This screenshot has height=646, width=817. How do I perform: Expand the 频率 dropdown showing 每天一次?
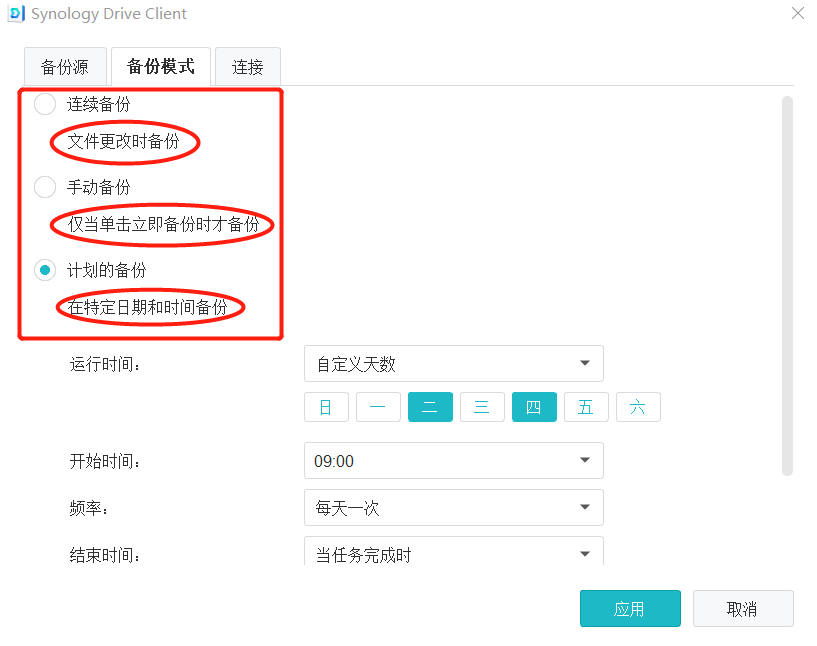pos(454,507)
